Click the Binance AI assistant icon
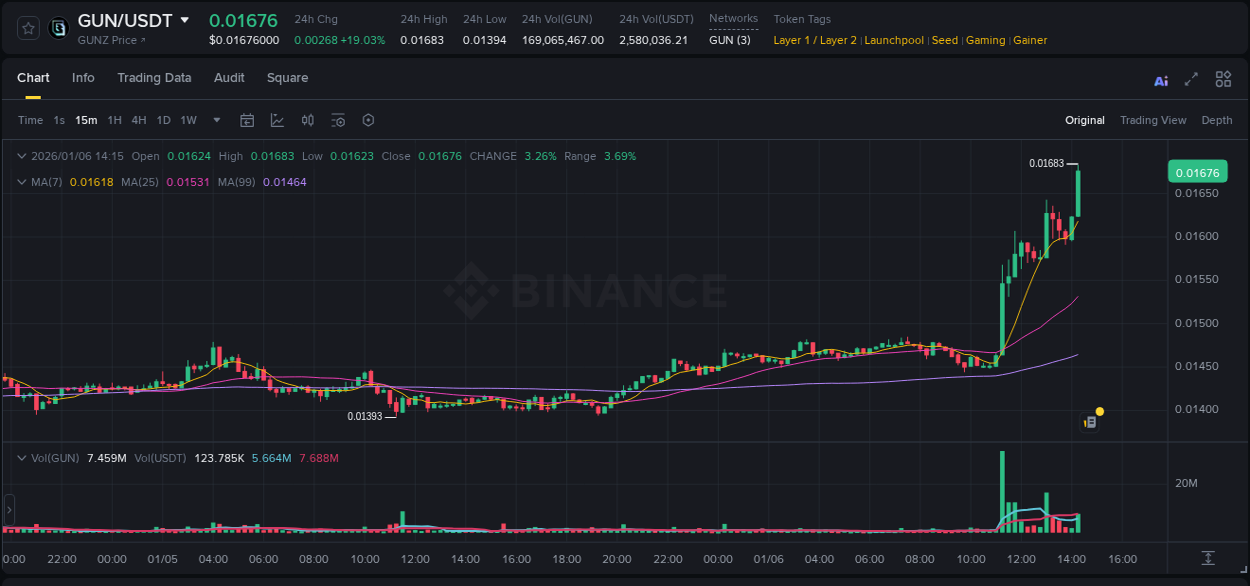1250x586 pixels. (x=1161, y=78)
